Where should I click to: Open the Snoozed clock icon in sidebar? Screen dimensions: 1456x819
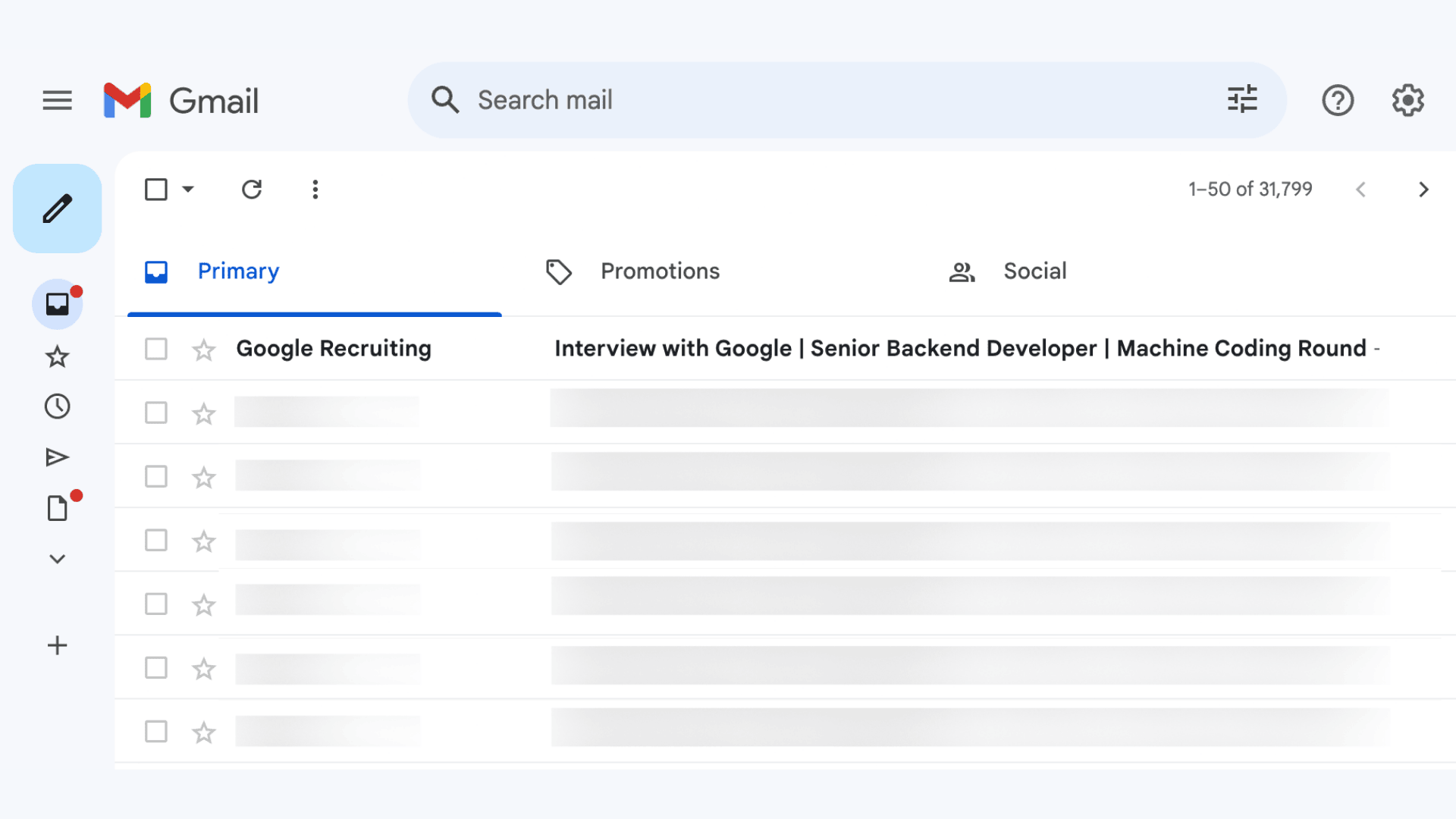pos(57,406)
